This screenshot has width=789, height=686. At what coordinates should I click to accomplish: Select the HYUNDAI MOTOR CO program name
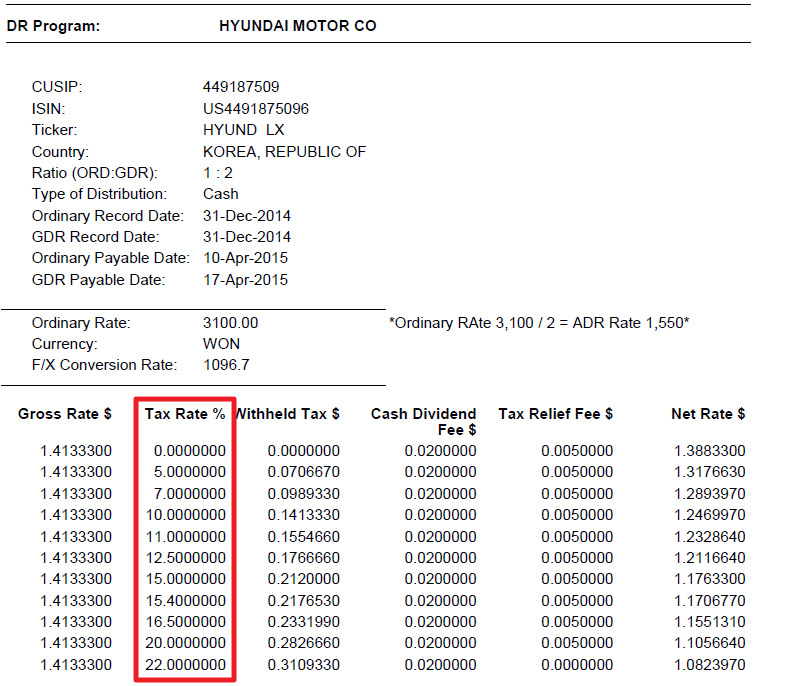coord(298,26)
